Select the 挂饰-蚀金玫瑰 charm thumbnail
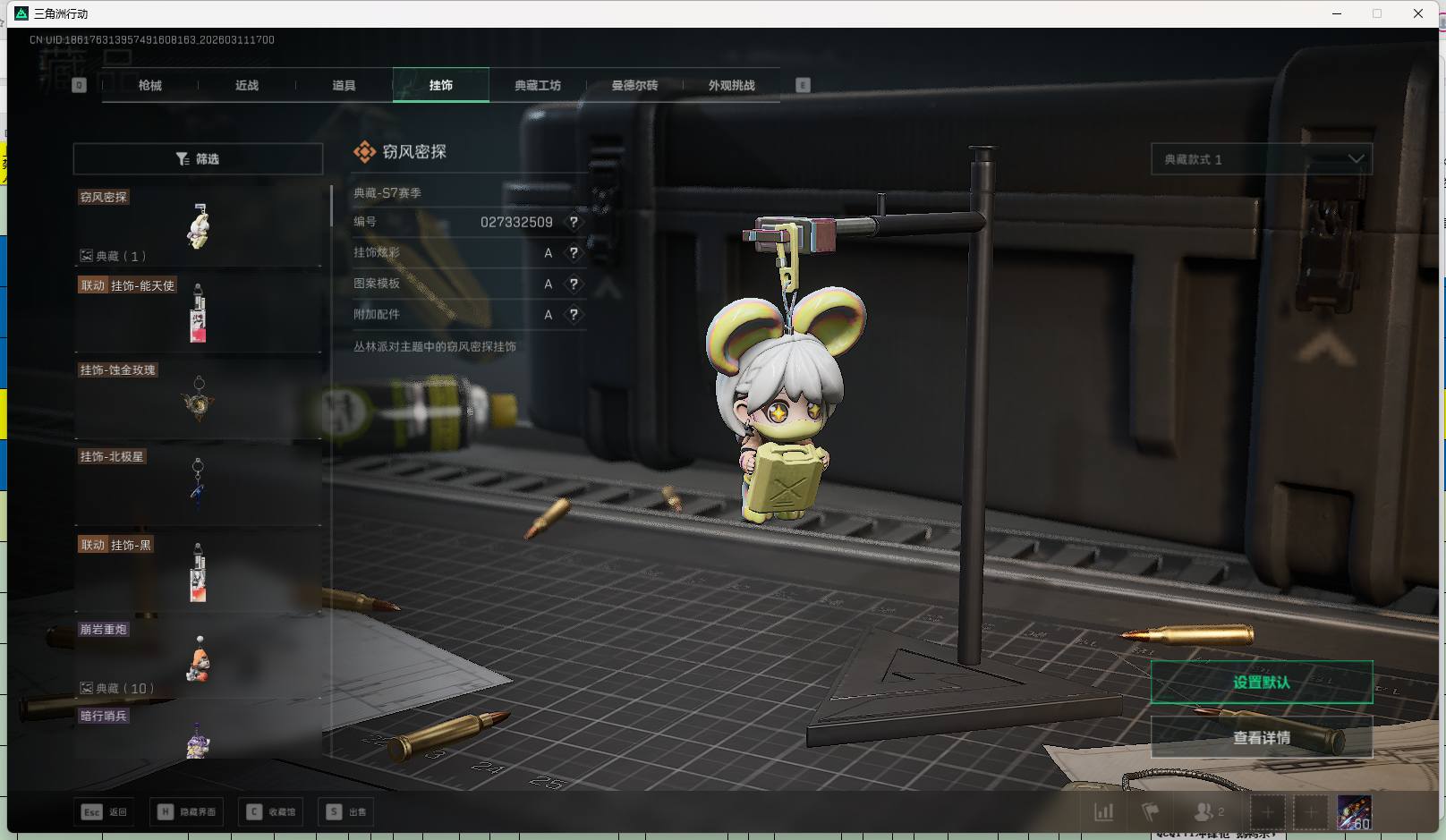 click(x=198, y=398)
